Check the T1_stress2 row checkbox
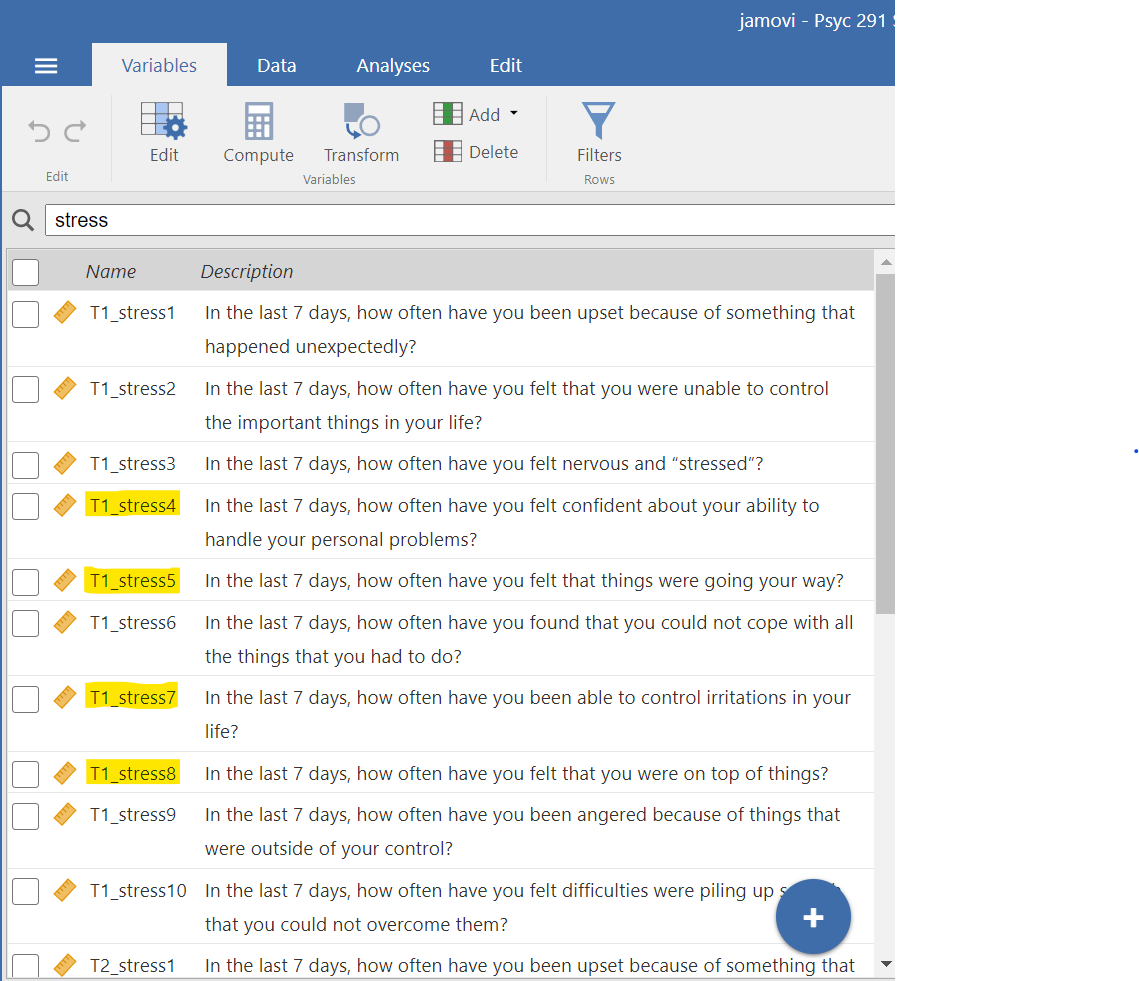This screenshot has height=981, width=1139. point(25,389)
